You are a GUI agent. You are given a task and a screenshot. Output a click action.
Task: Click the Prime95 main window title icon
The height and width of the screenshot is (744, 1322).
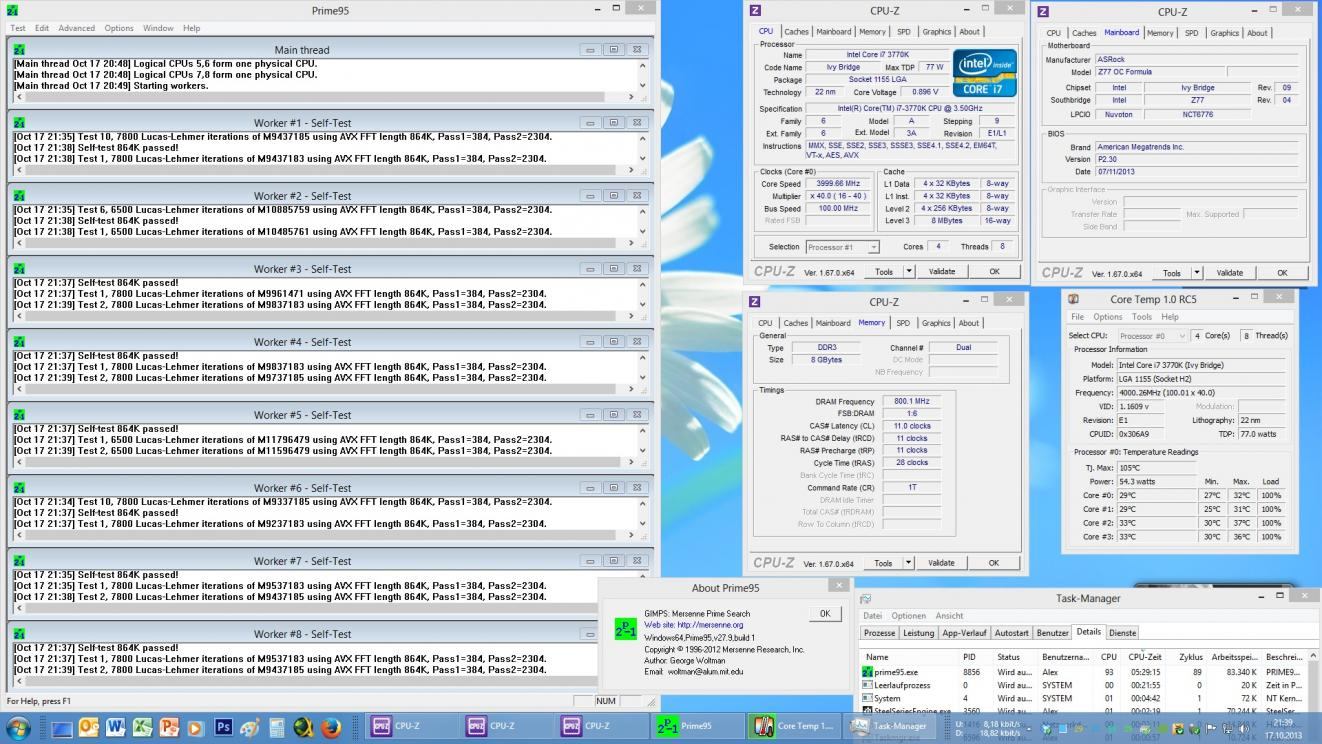[x=13, y=10]
